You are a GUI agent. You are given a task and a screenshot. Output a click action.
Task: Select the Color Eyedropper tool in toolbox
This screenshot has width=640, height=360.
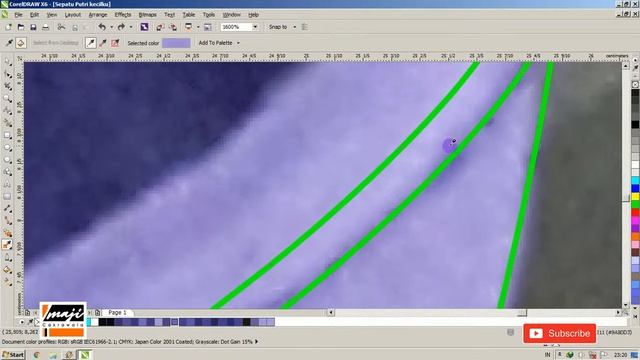[7, 245]
